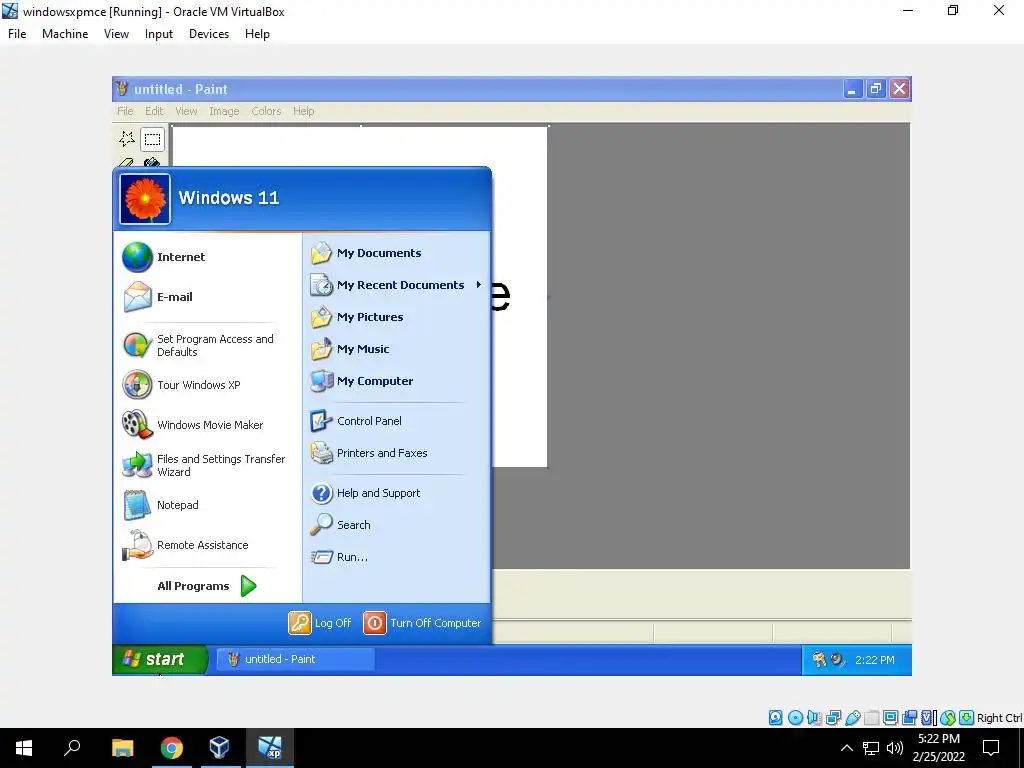This screenshot has width=1024, height=768.
Task: Select untitled - Paint taskbar button
Action: tap(296, 660)
